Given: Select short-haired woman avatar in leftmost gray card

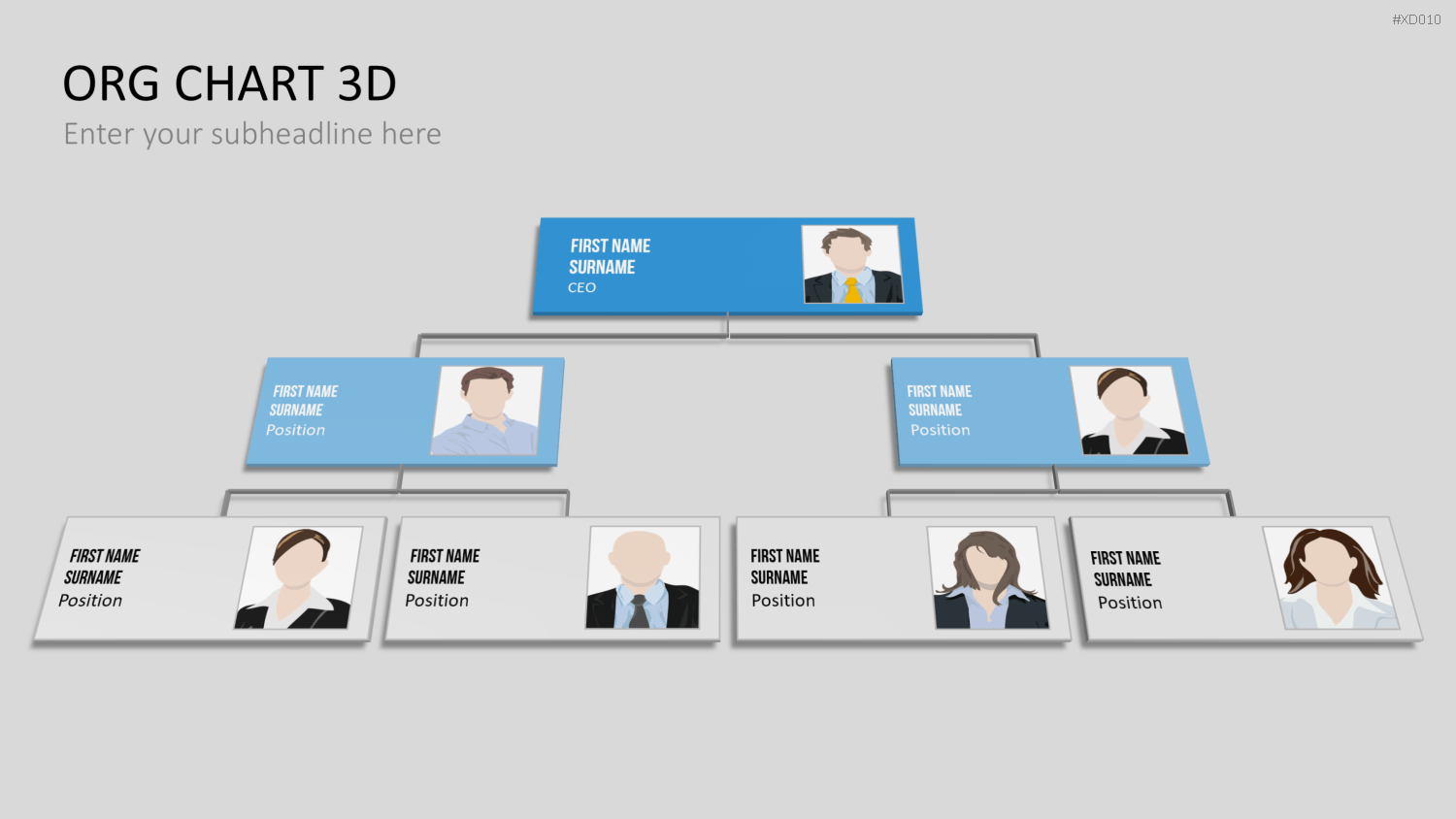Looking at the screenshot, I should pyautogui.click(x=298, y=577).
